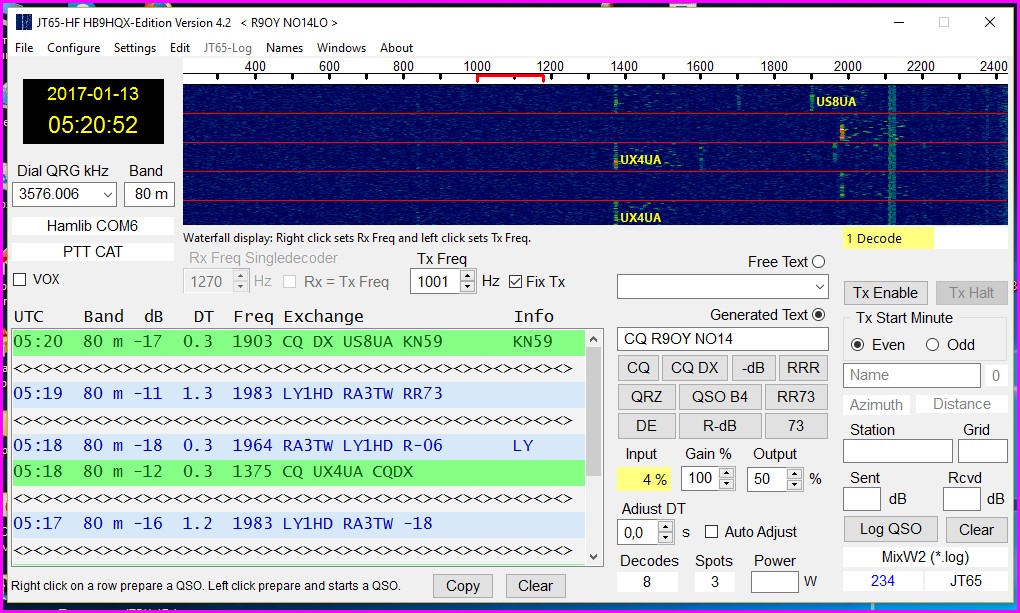Click the RR73 message button

(796, 396)
